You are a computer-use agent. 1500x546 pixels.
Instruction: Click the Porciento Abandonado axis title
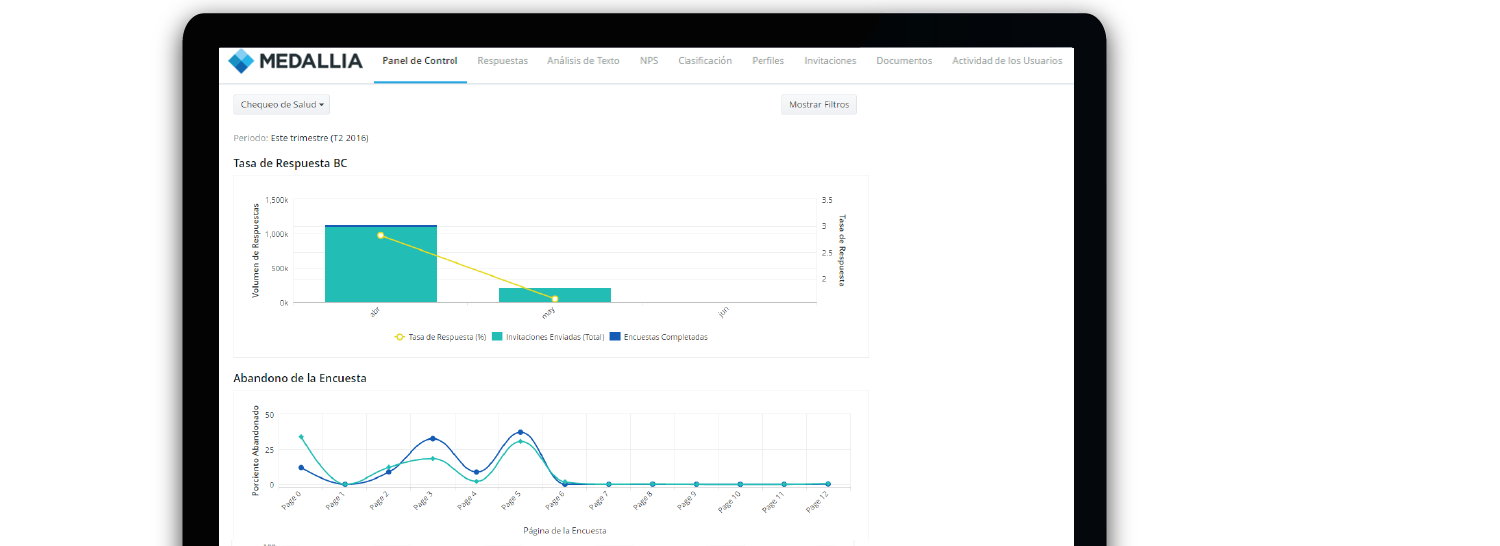coord(256,450)
